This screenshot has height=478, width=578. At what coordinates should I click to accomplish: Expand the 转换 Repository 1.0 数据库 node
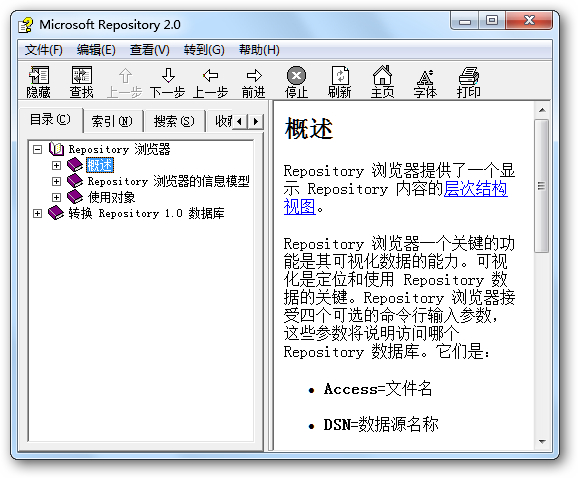[37, 213]
